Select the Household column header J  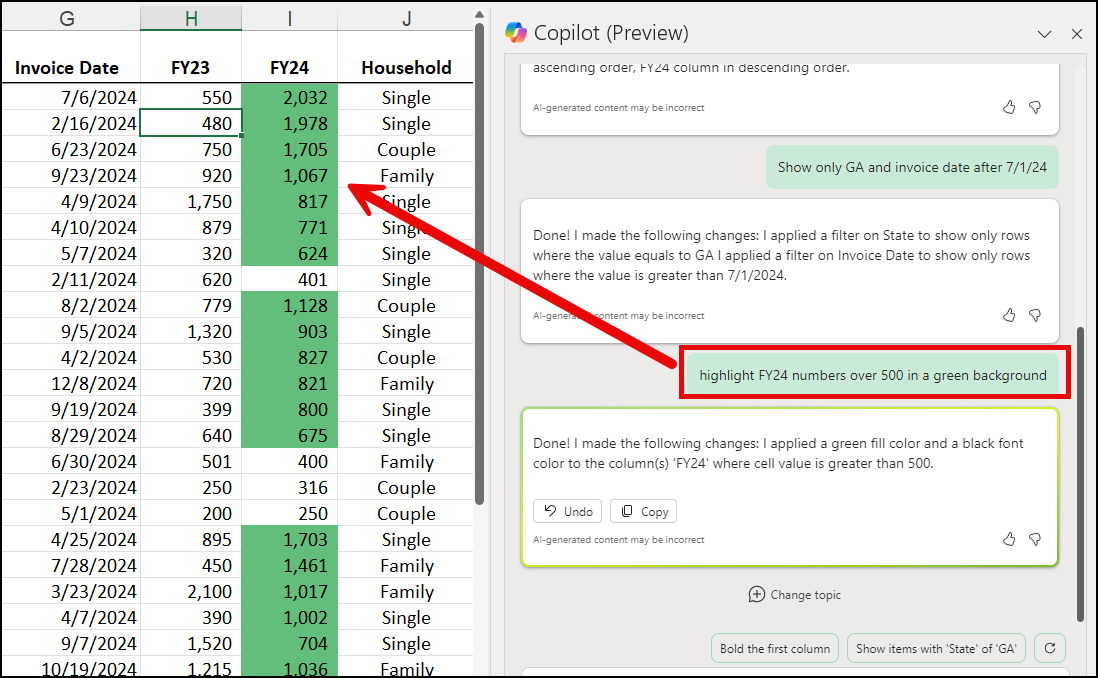tap(406, 17)
